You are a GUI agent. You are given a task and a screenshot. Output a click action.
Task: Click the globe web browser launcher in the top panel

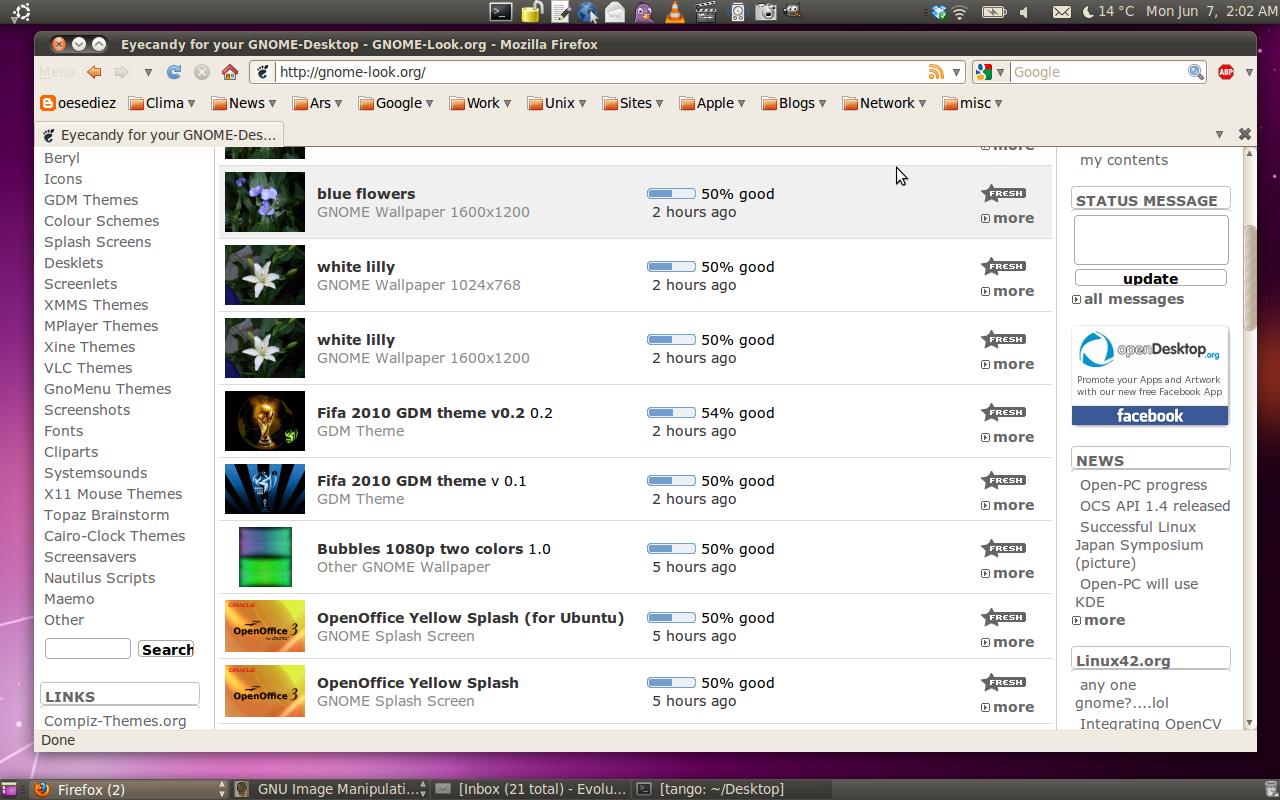tap(588, 12)
